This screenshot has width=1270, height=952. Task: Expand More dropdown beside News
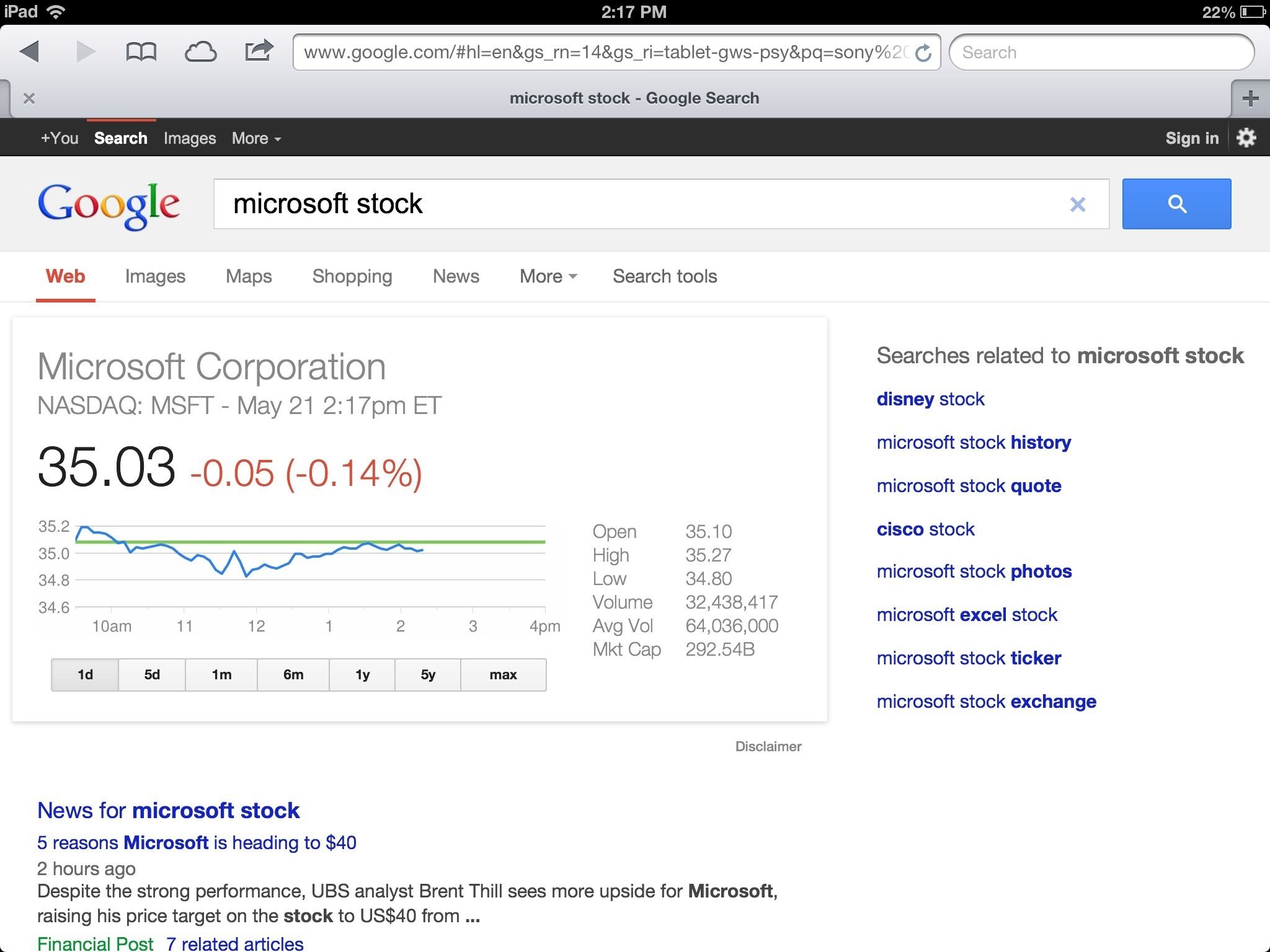[548, 276]
